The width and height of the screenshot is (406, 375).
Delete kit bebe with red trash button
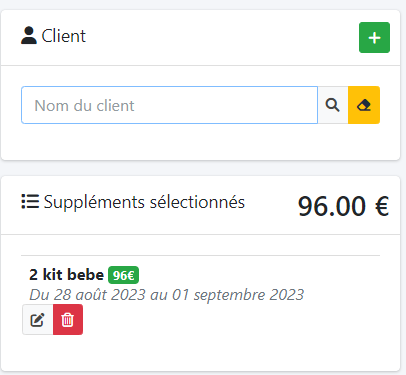[68, 320]
